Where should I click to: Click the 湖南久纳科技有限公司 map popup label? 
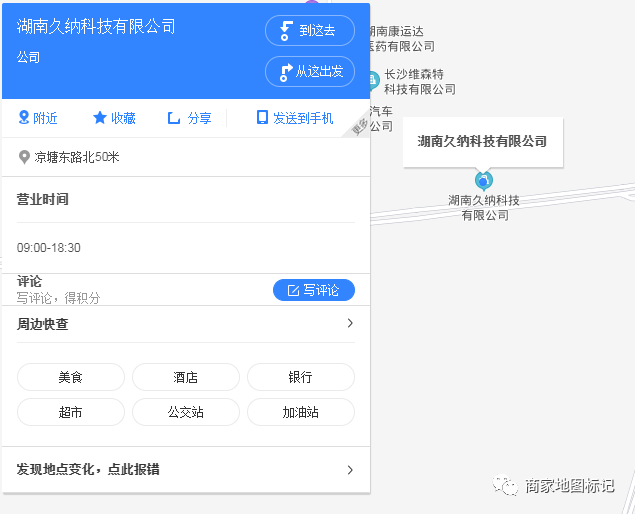pyautogui.click(x=482, y=142)
